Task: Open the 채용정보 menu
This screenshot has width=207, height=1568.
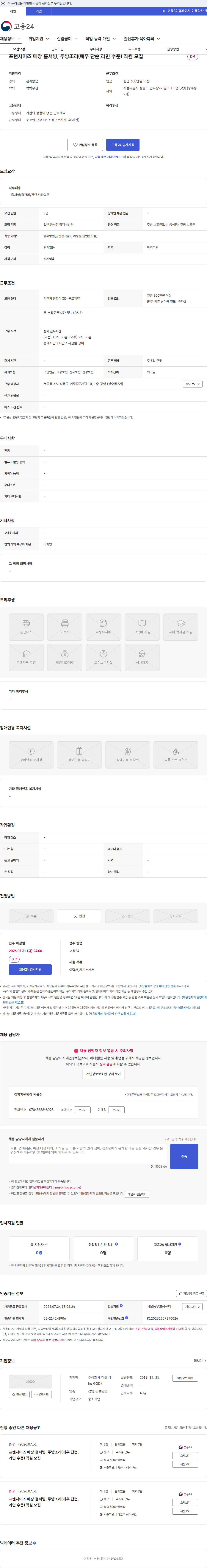Action: 10,39
